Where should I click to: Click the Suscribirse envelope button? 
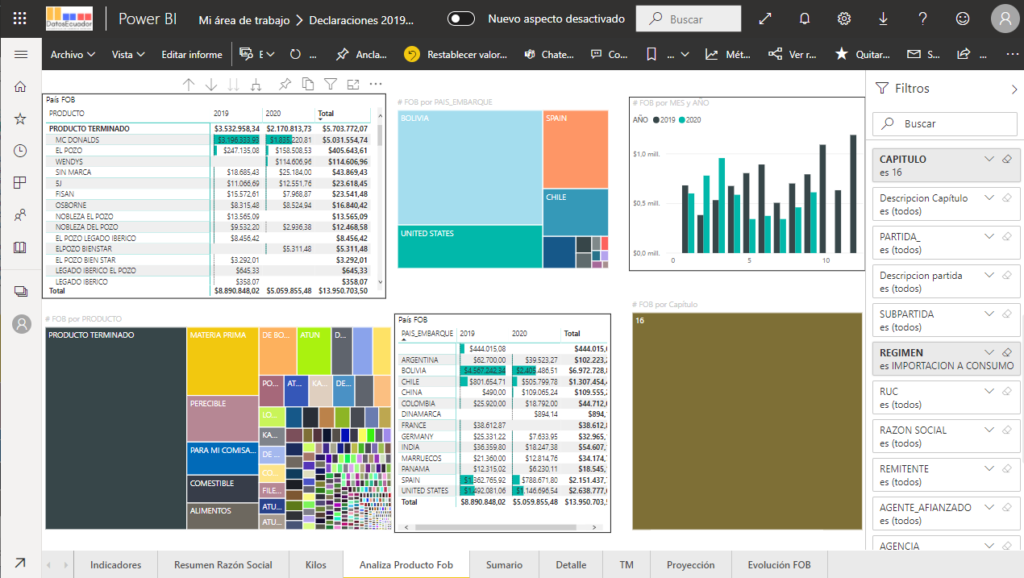(923, 54)
